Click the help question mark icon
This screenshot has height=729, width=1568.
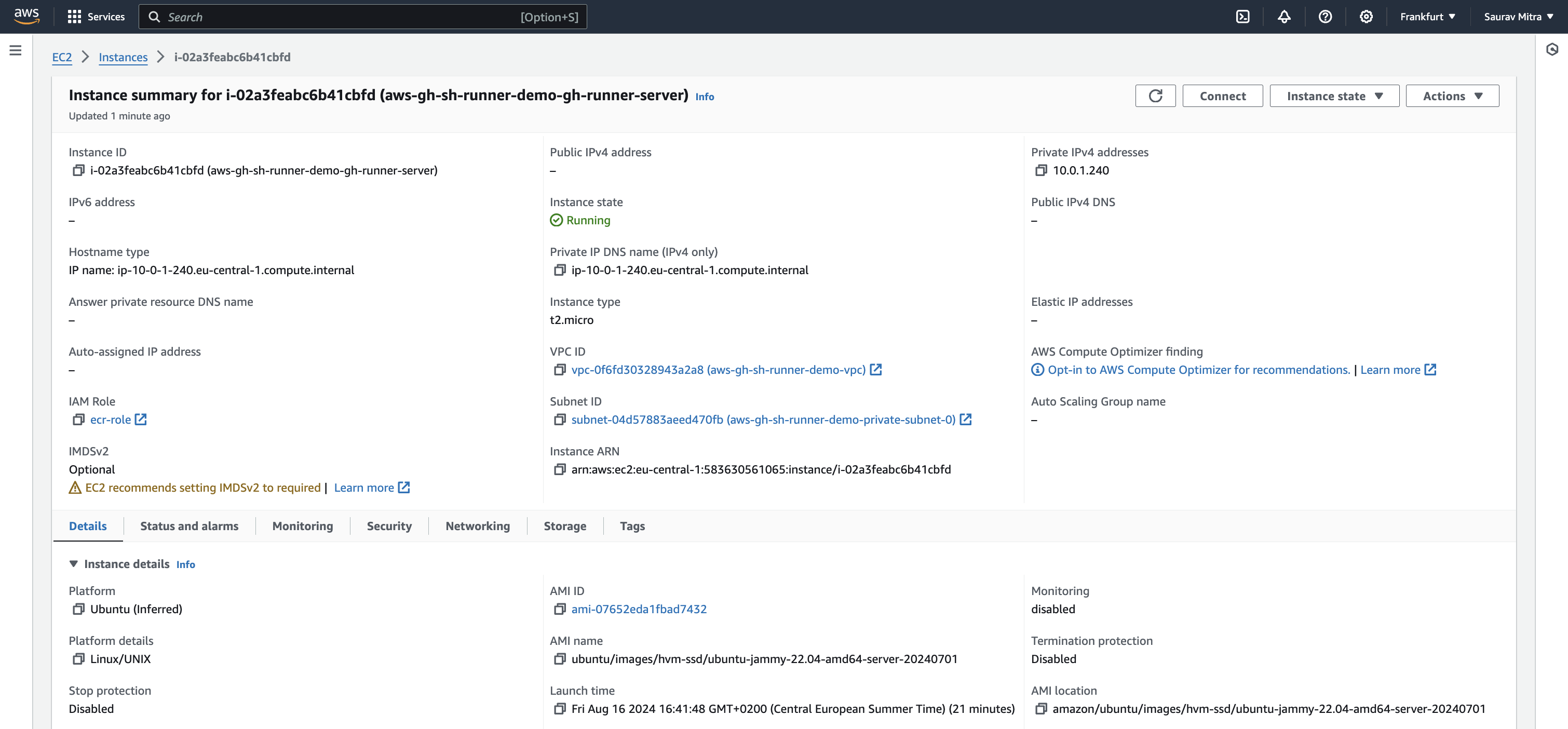tap(1324, 17)
